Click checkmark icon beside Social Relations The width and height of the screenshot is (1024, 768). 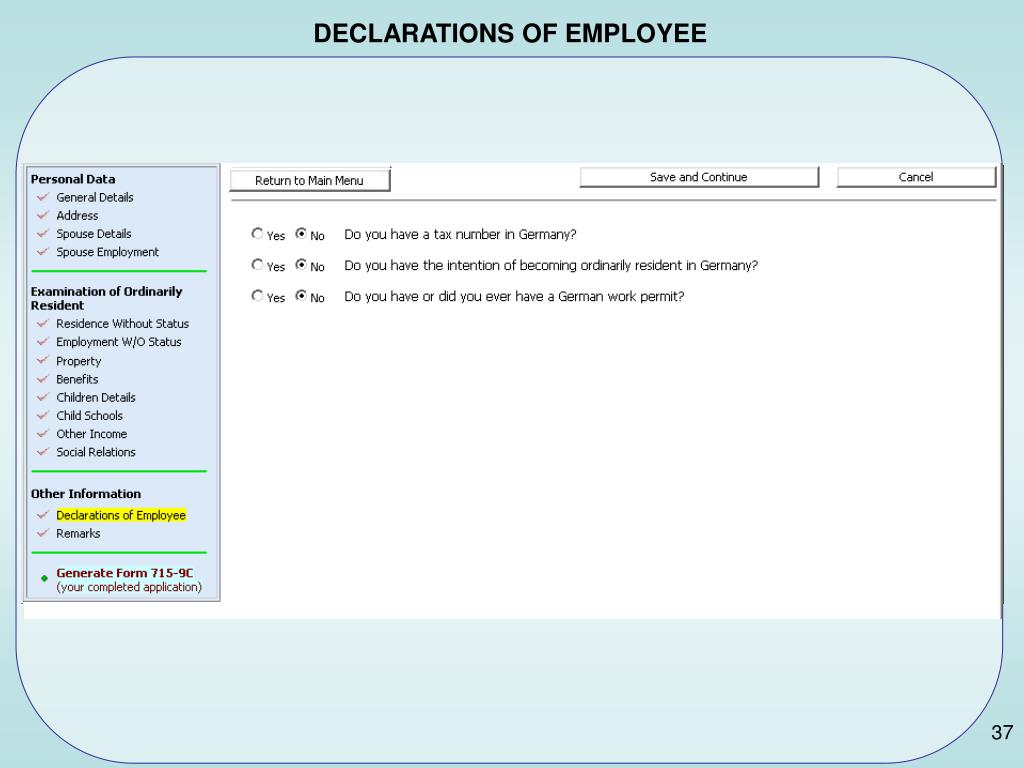coord(43,451)
